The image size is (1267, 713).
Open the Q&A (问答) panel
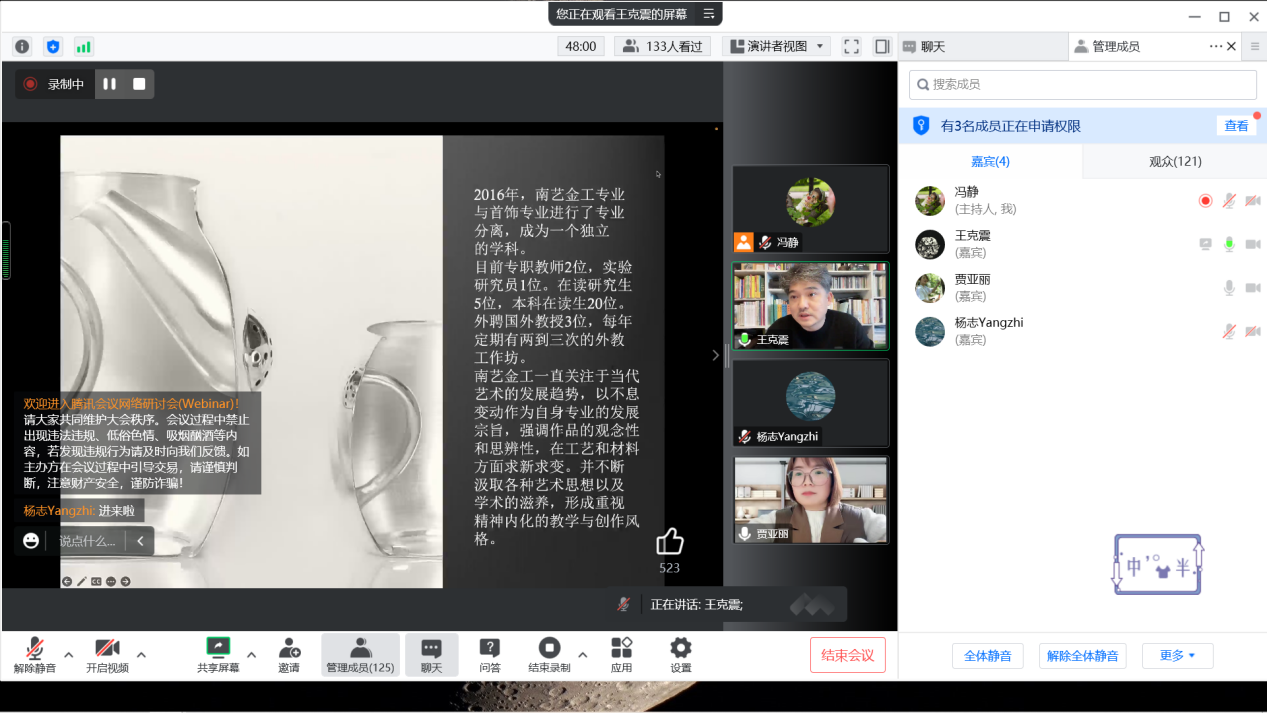point(489,655)
